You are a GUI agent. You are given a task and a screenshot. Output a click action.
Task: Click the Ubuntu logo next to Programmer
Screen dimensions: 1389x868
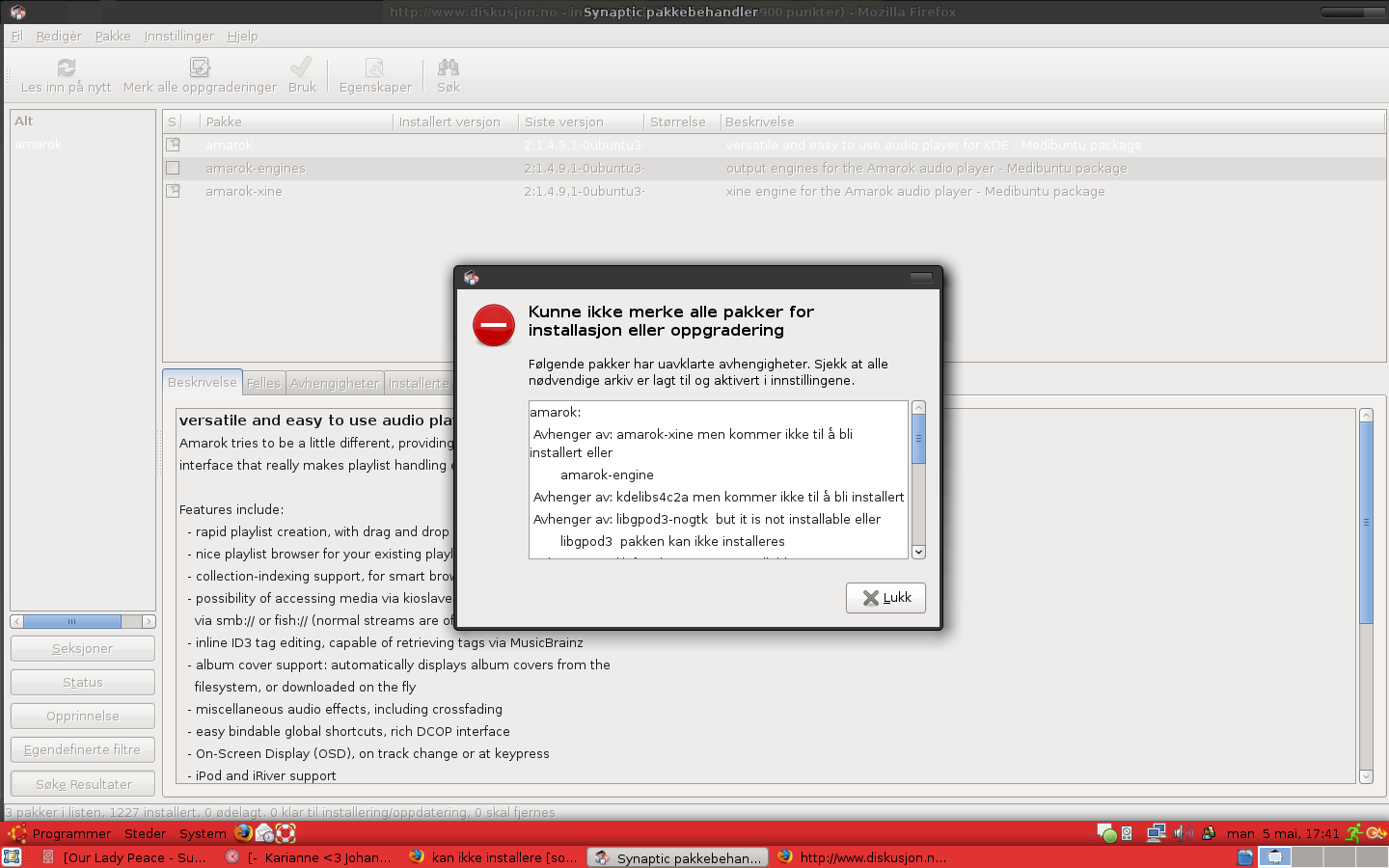(16, 833)
